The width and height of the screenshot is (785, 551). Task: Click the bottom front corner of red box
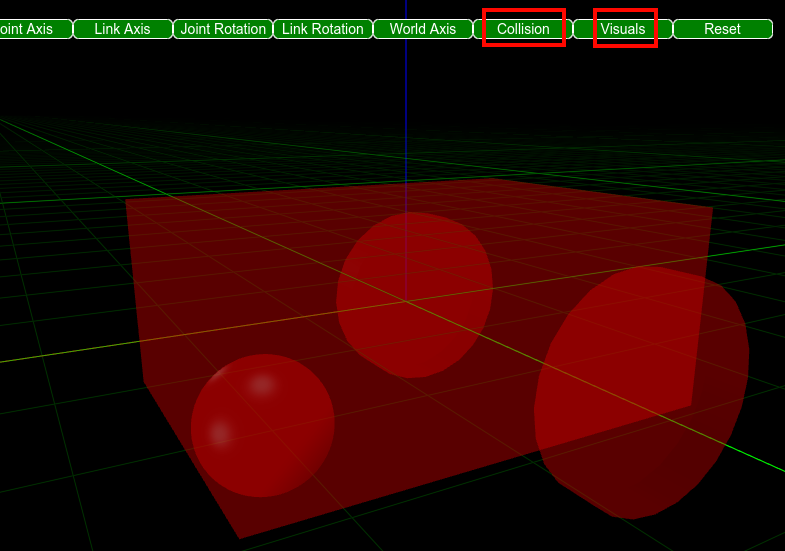coord(240,538)
